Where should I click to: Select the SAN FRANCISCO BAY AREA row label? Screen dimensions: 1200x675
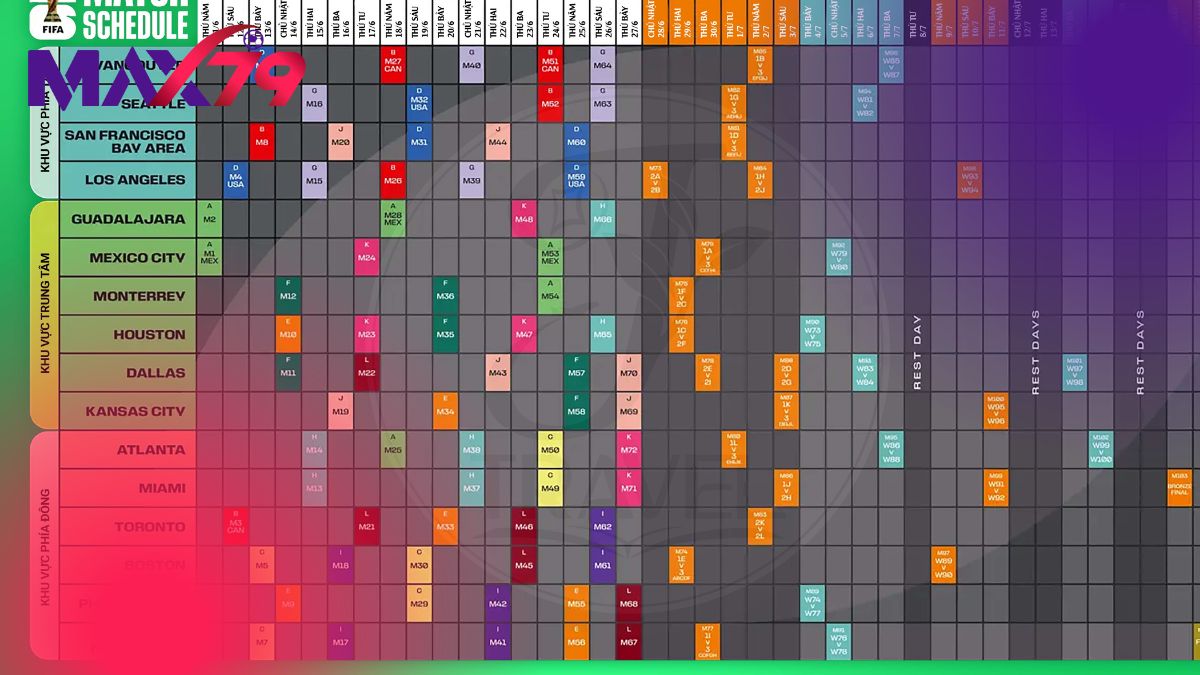128,141
